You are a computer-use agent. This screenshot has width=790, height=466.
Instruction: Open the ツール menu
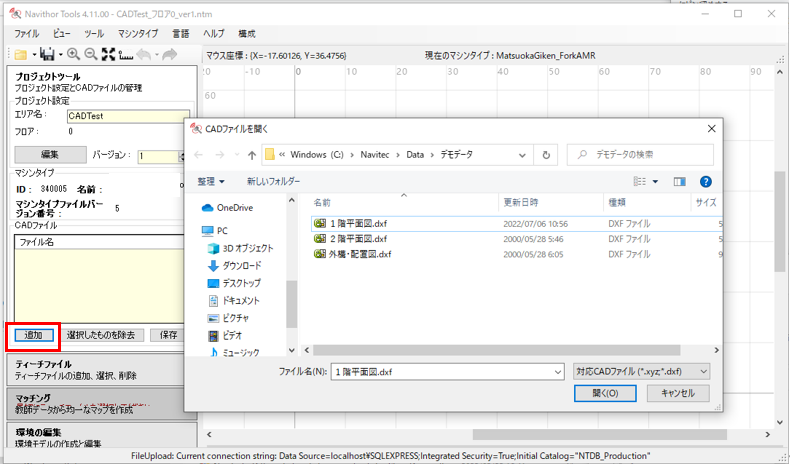click(x=93, y=33)
